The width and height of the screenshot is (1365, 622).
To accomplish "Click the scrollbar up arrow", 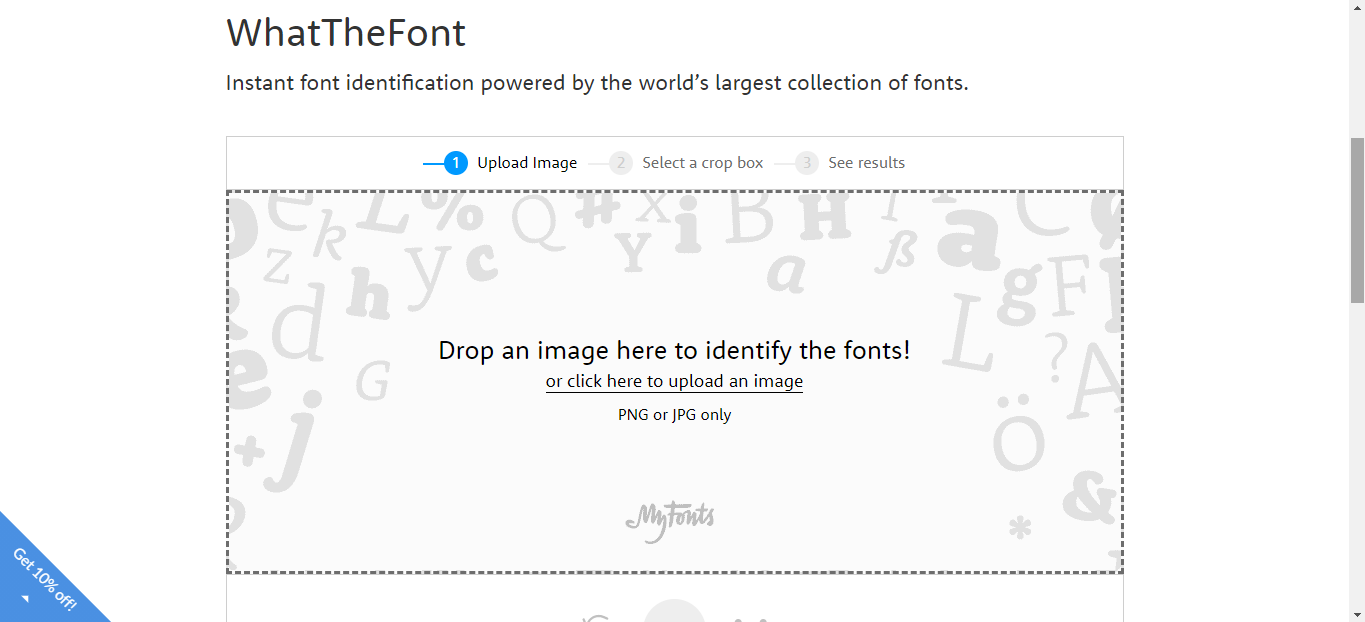I will (1357, 7).
